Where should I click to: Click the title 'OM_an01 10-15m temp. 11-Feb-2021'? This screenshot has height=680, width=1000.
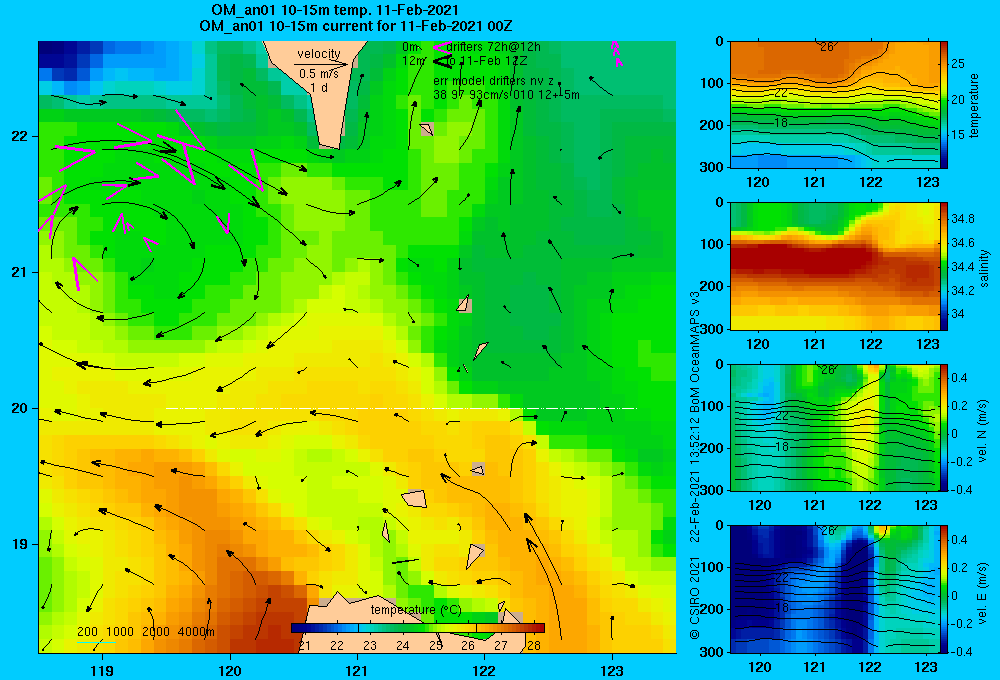tap(335, 10)
